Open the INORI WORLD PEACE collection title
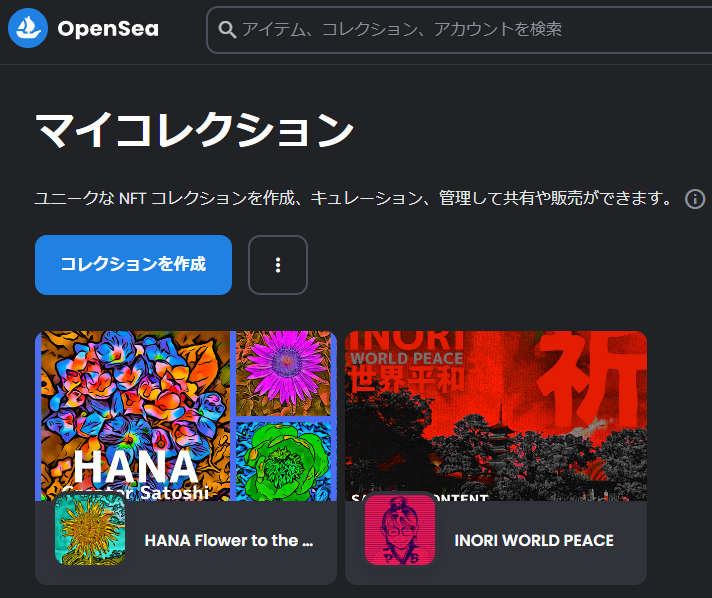The width and height of the screenshot is (712, 598). click(x=534, y=540)
